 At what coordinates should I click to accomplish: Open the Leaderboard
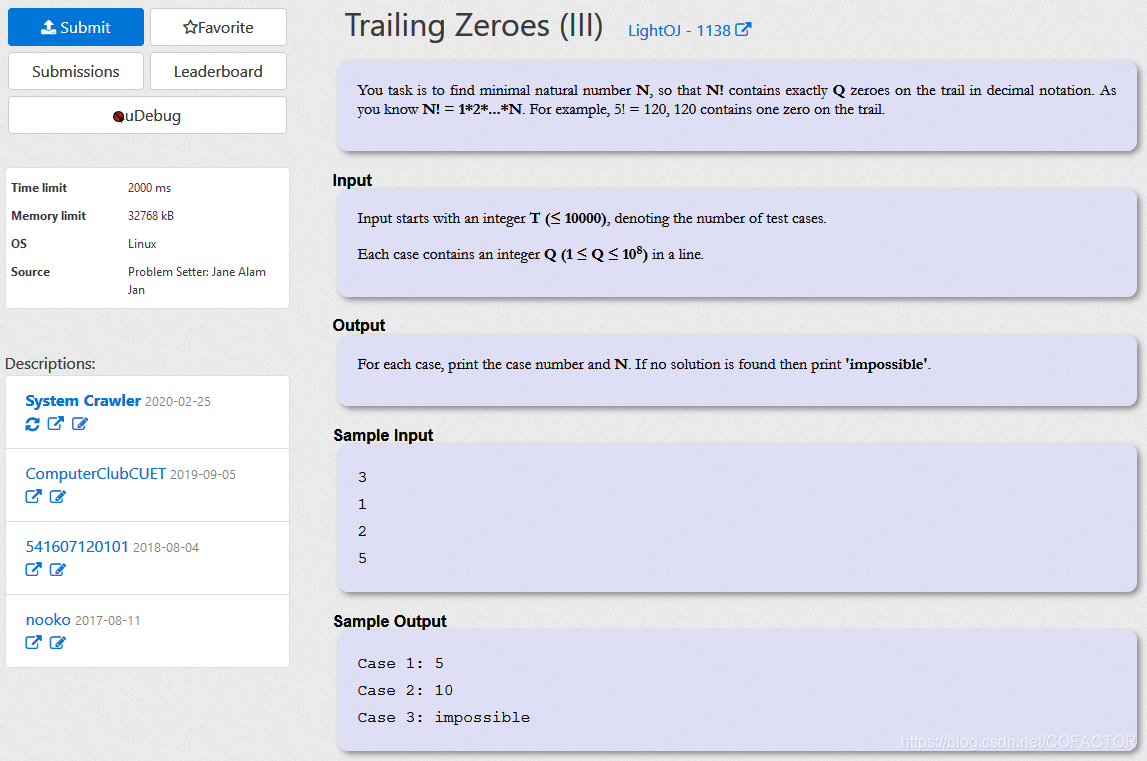(218, 71)
